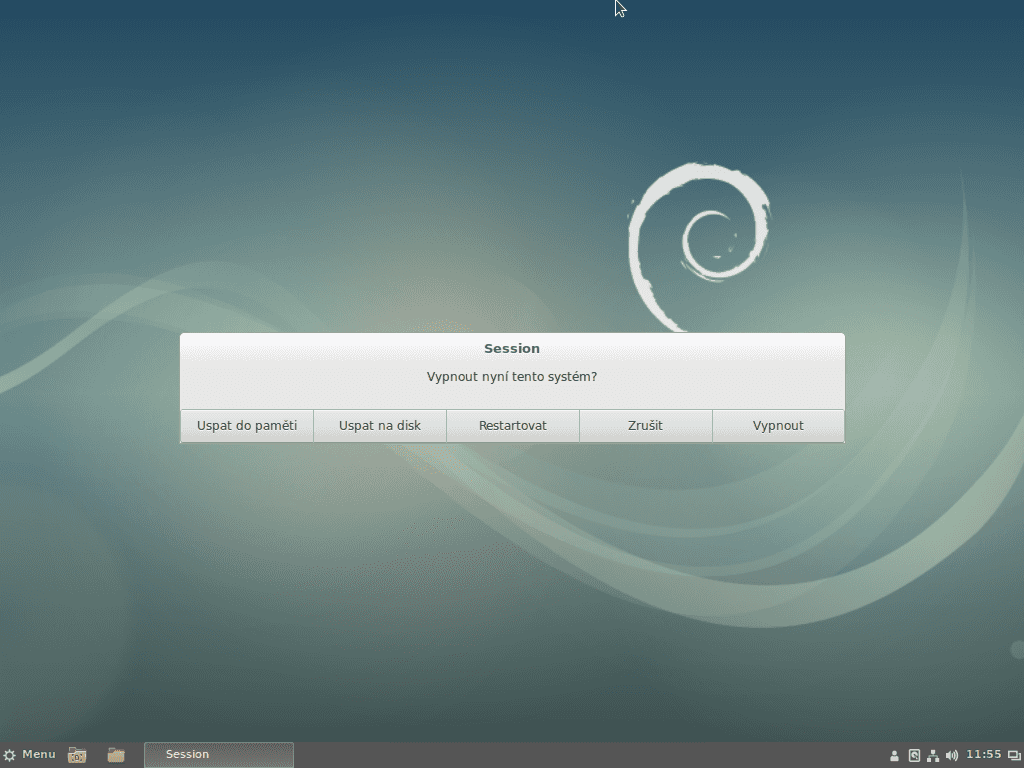Open the network connections tray icon
This screenshot has width=1024, height=768.
933,756
